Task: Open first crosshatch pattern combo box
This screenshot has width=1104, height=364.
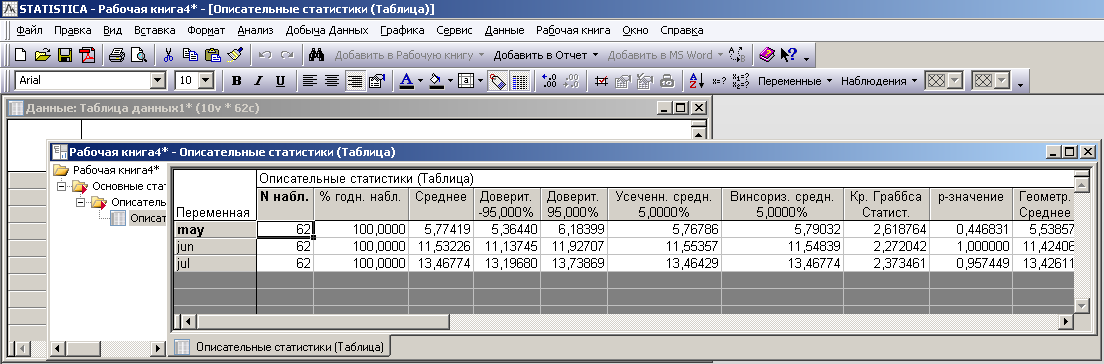Action: coord(943,81)
